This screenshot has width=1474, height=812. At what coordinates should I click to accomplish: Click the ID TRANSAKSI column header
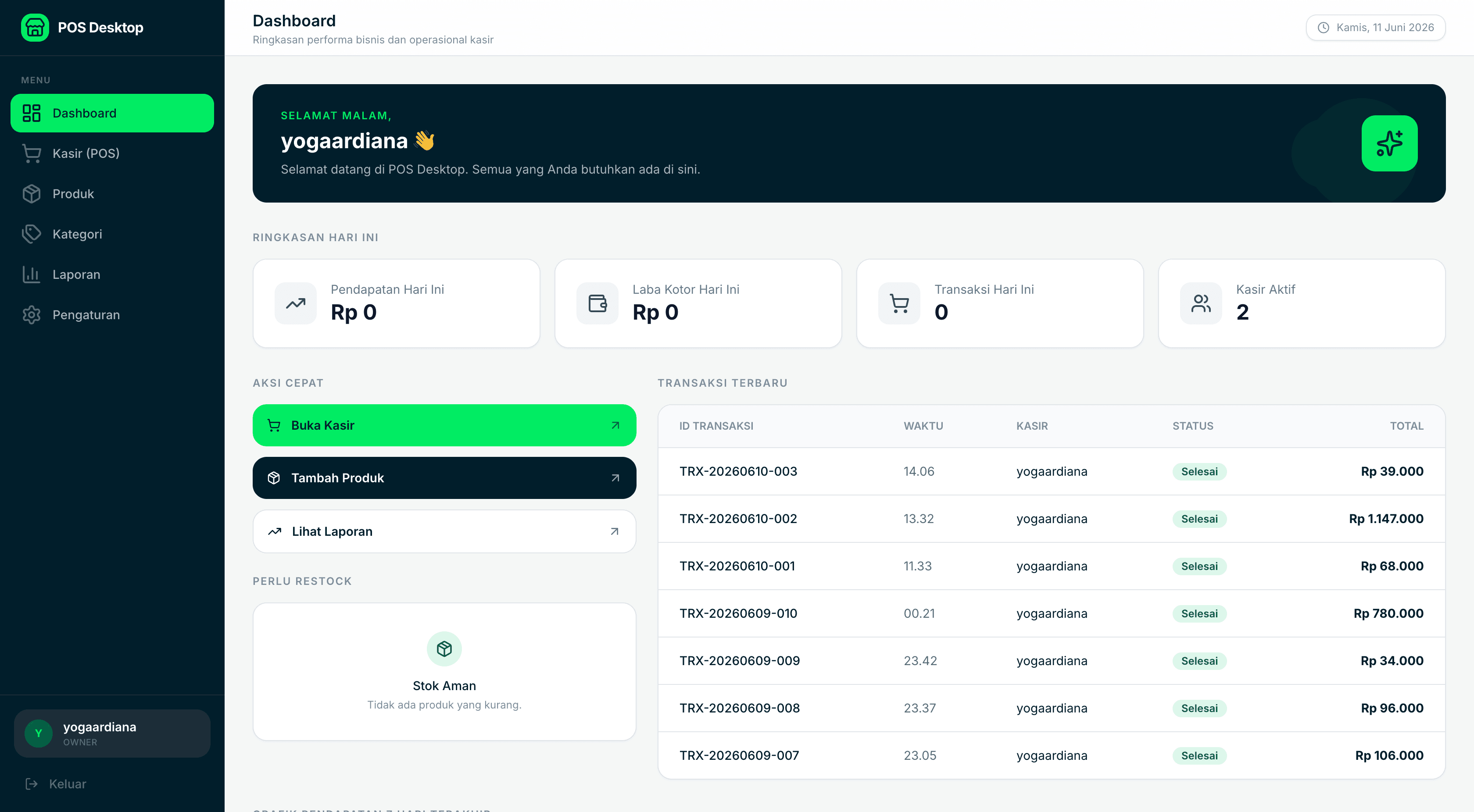(716, 426)
